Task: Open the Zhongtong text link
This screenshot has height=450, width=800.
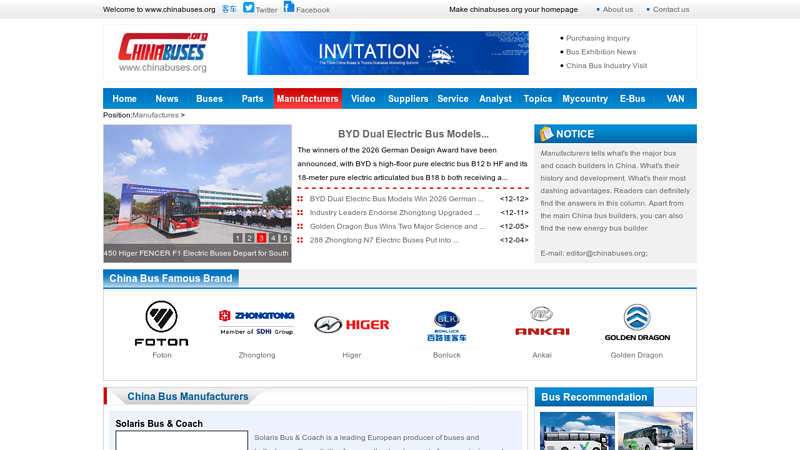Action: point(257,355)
